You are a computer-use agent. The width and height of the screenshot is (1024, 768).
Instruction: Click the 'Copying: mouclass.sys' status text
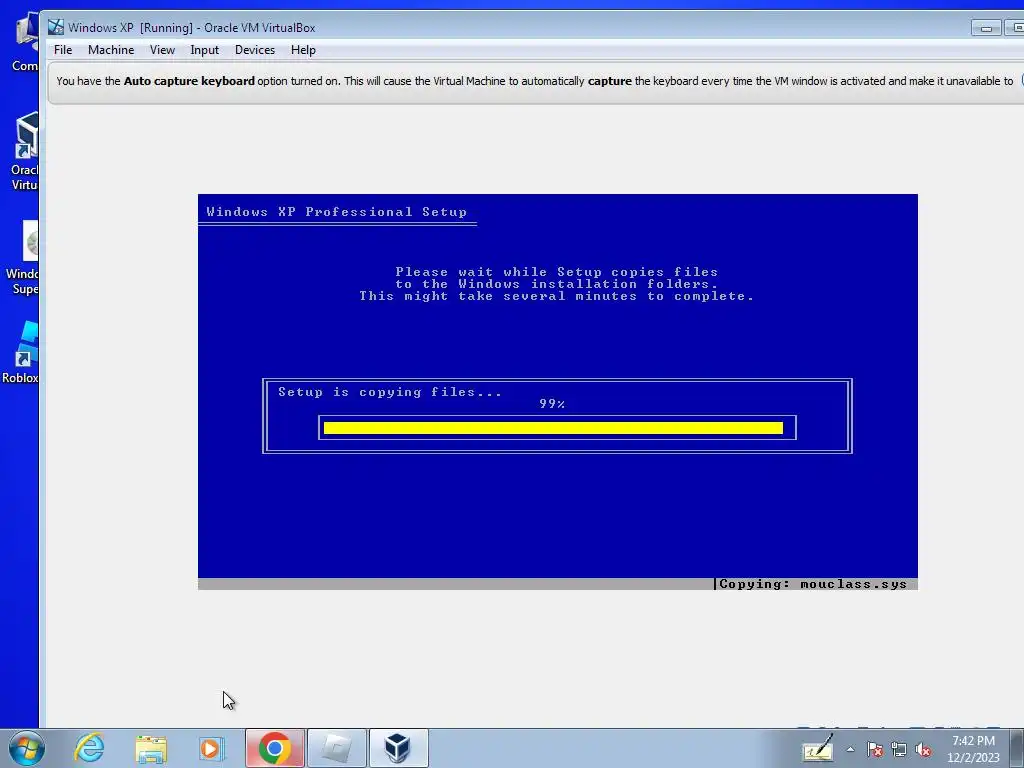coord(813,584)
